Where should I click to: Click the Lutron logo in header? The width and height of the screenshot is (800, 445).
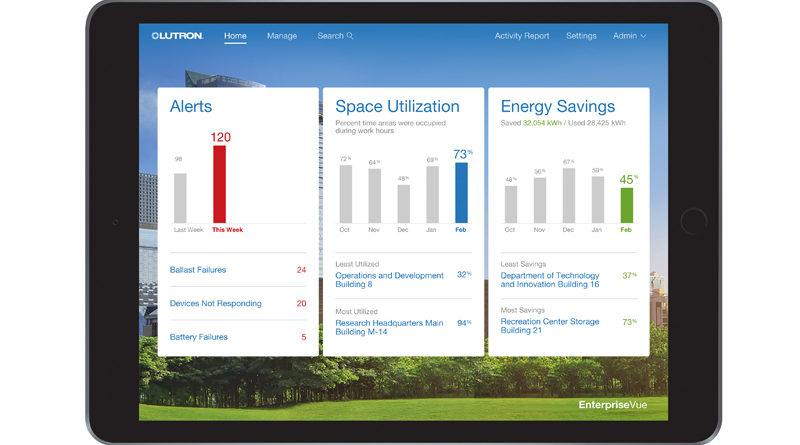pos(177,36)
